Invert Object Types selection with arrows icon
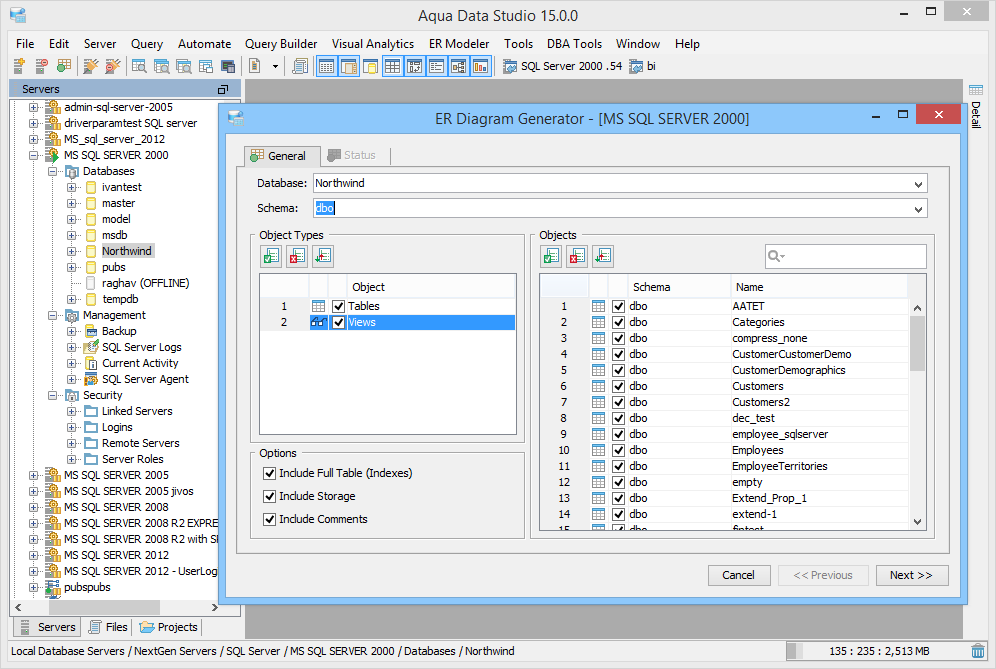Image resolution: width=996 pixels, height=669 pixels. [323, 256]
